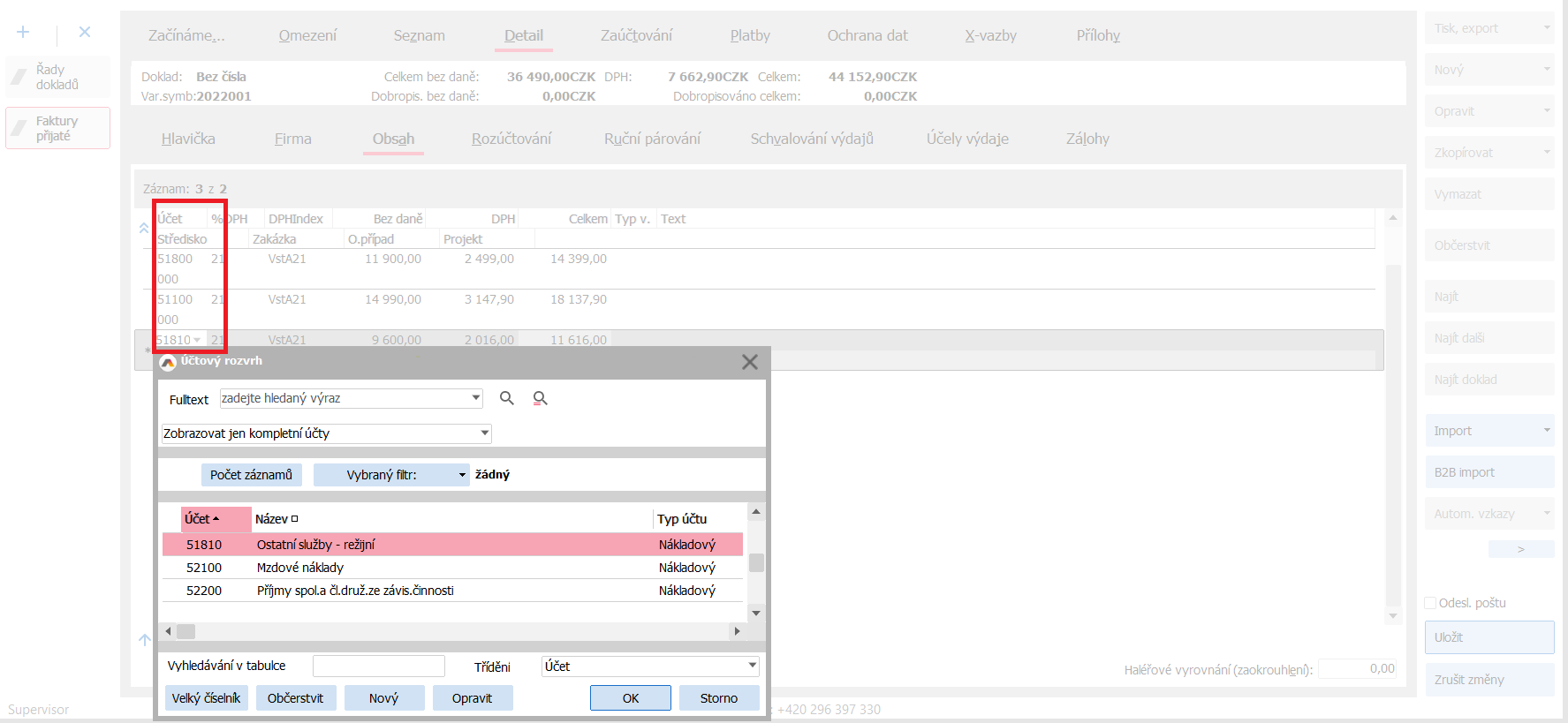This screenshot has height=723, width=1568.
Task: Click the up arrow icon below the table
Action: tap(145, 639)
